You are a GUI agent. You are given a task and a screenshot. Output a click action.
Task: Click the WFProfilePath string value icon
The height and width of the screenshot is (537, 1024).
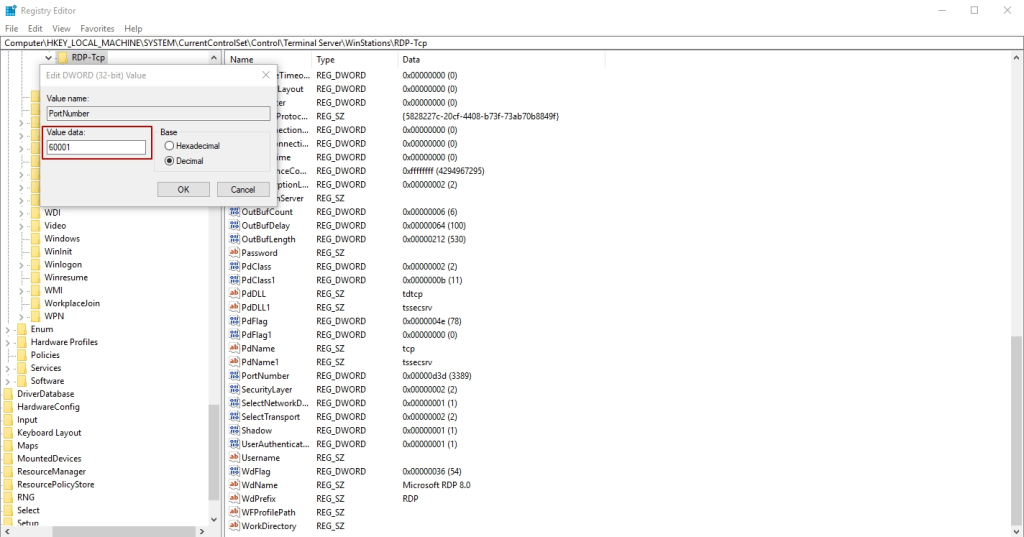click(x=234, y=512)
